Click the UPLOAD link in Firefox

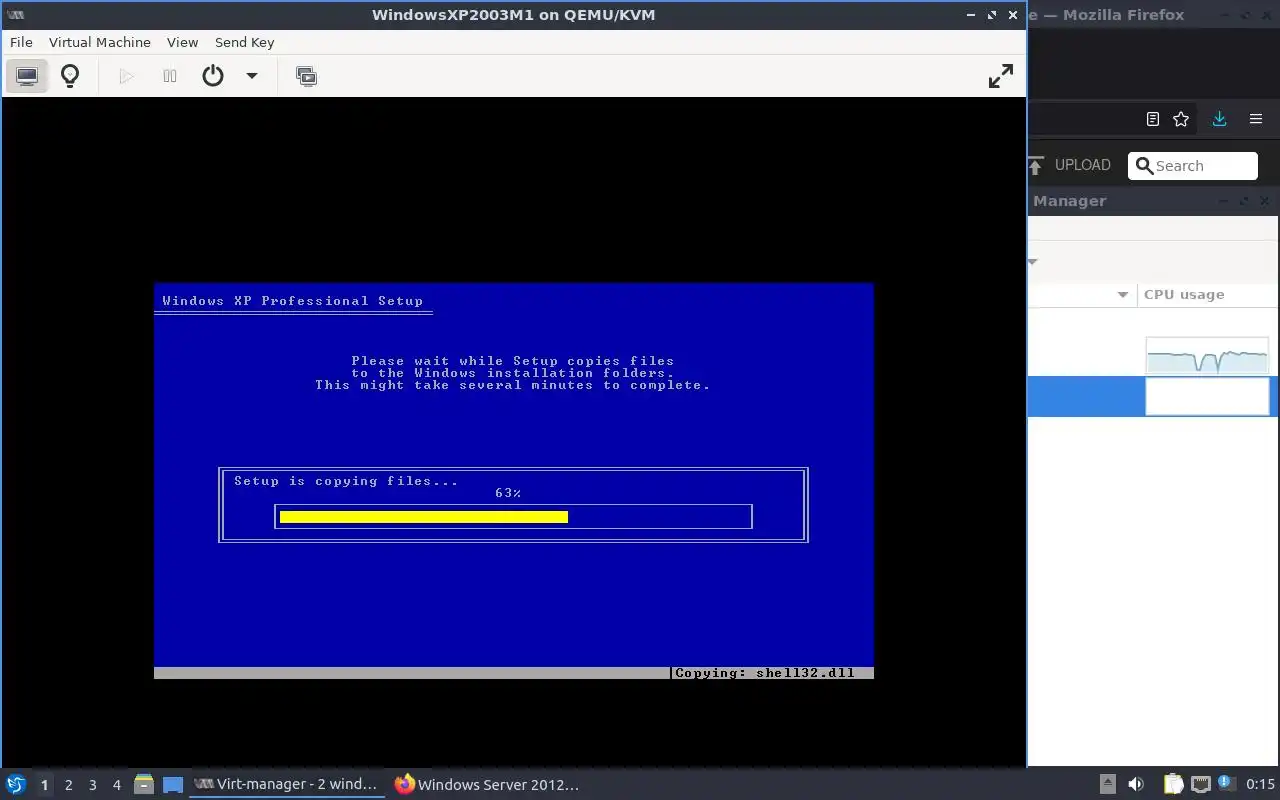(1083, 165)
